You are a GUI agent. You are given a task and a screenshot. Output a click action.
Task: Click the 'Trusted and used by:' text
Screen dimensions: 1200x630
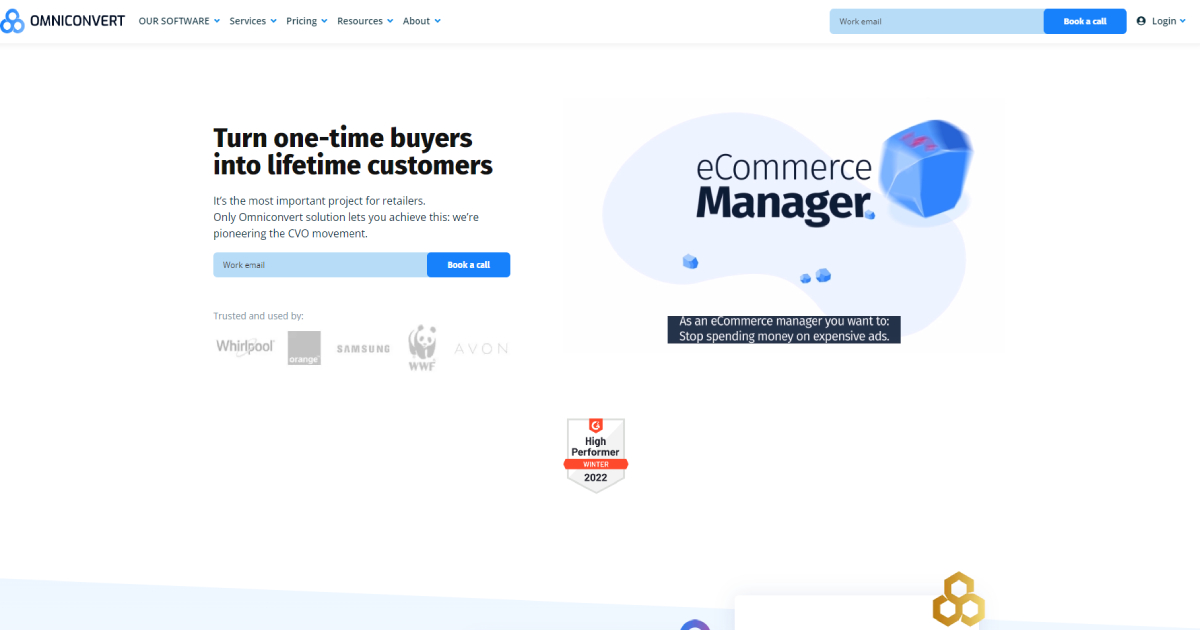[x=258, y=316]
